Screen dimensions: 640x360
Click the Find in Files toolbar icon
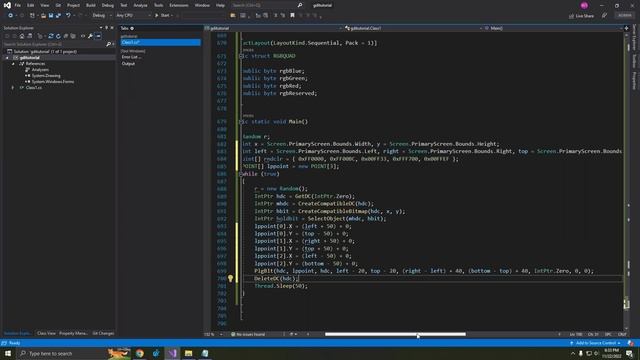[233, 16]
